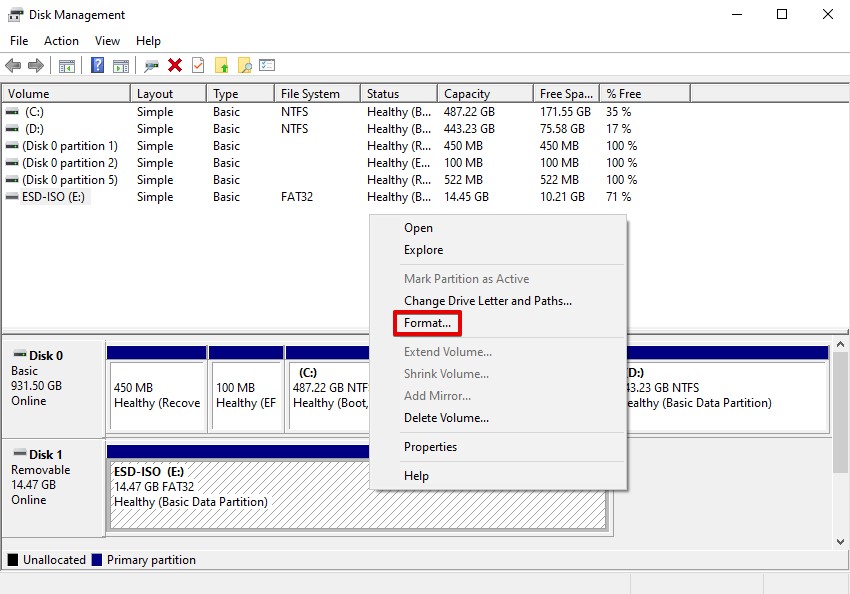Click the folder with up-arrow toolbar icon
Image resolution: width=850 pixels, height=594 pixels.
click(x=223, y=64)
